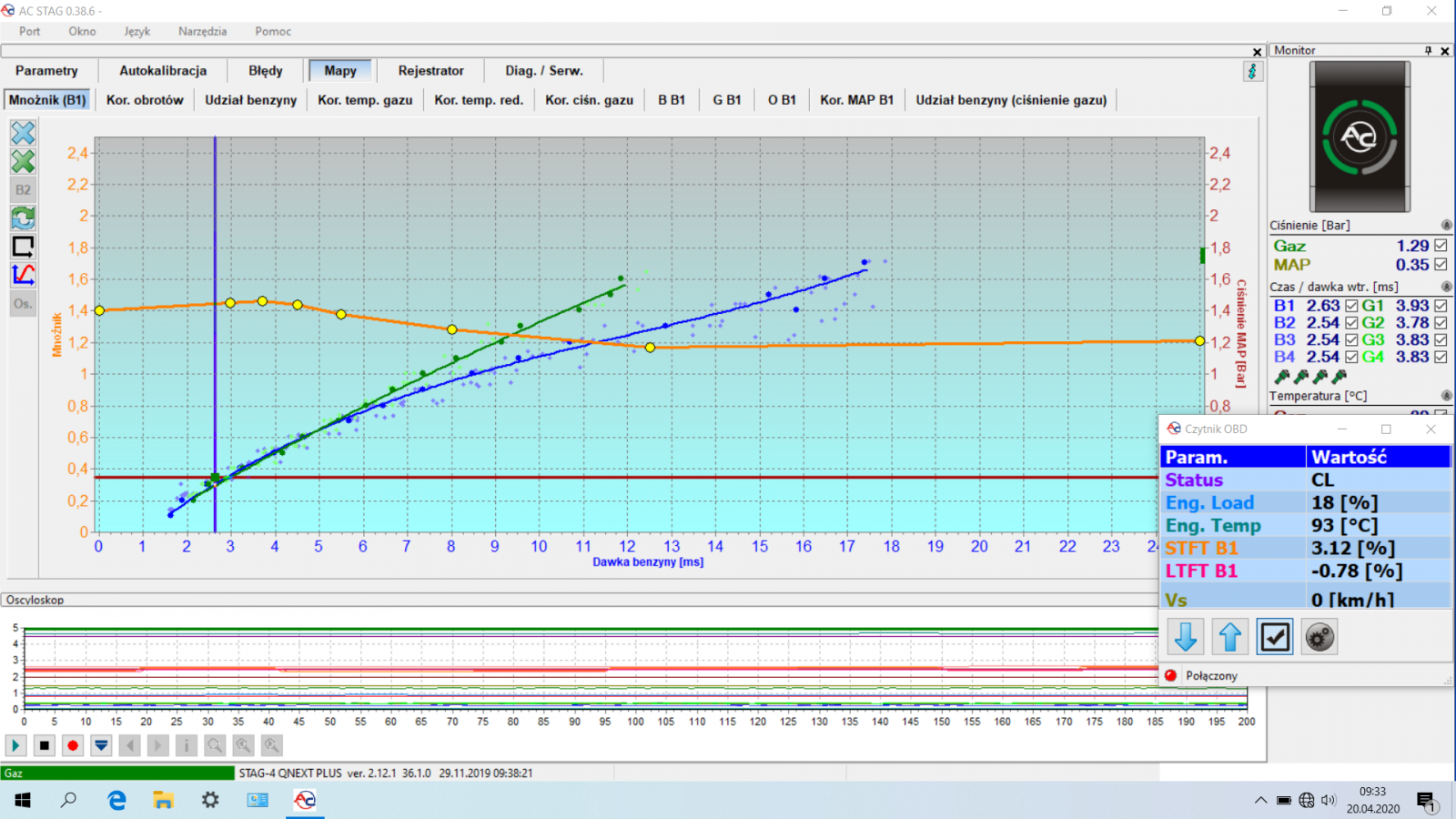
Task: Collapse the Temperatura section
Action: point(1446,396)
